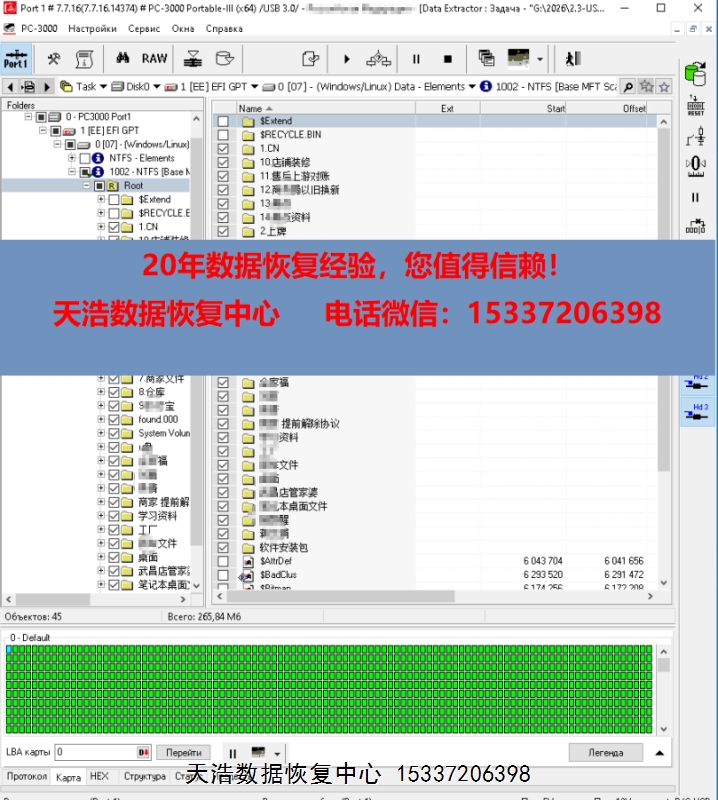718x800 pixels.
Task: Check the $Extend folder checkbox in list
Action: tap(223, 121)
